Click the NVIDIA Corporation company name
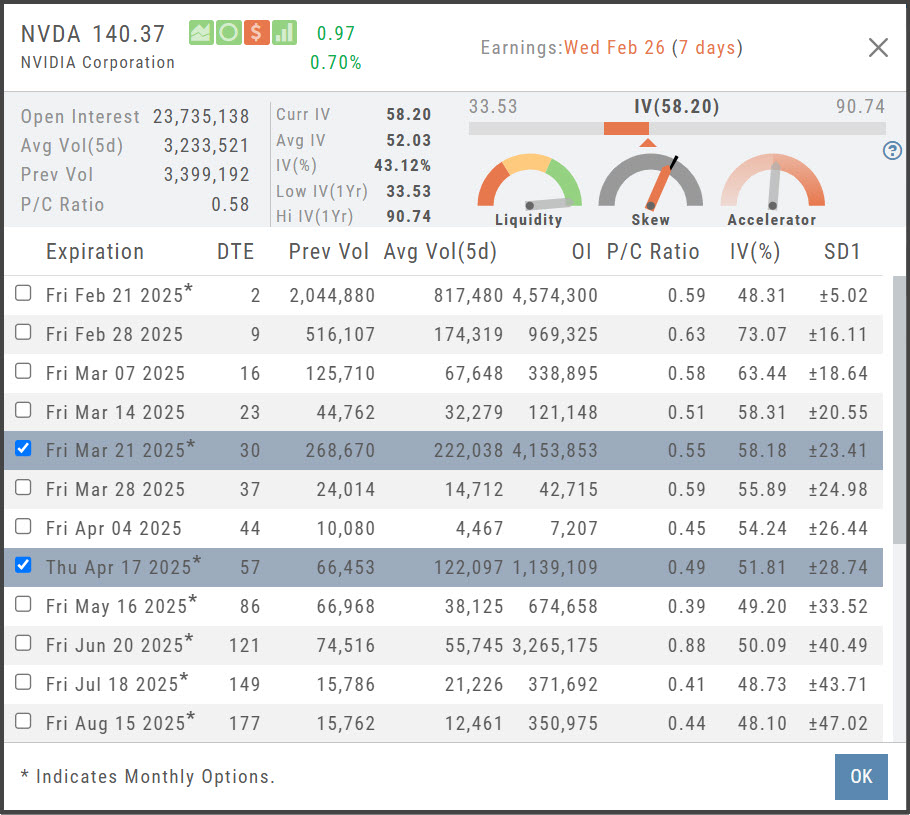910x815 pixels. point(98,62)
